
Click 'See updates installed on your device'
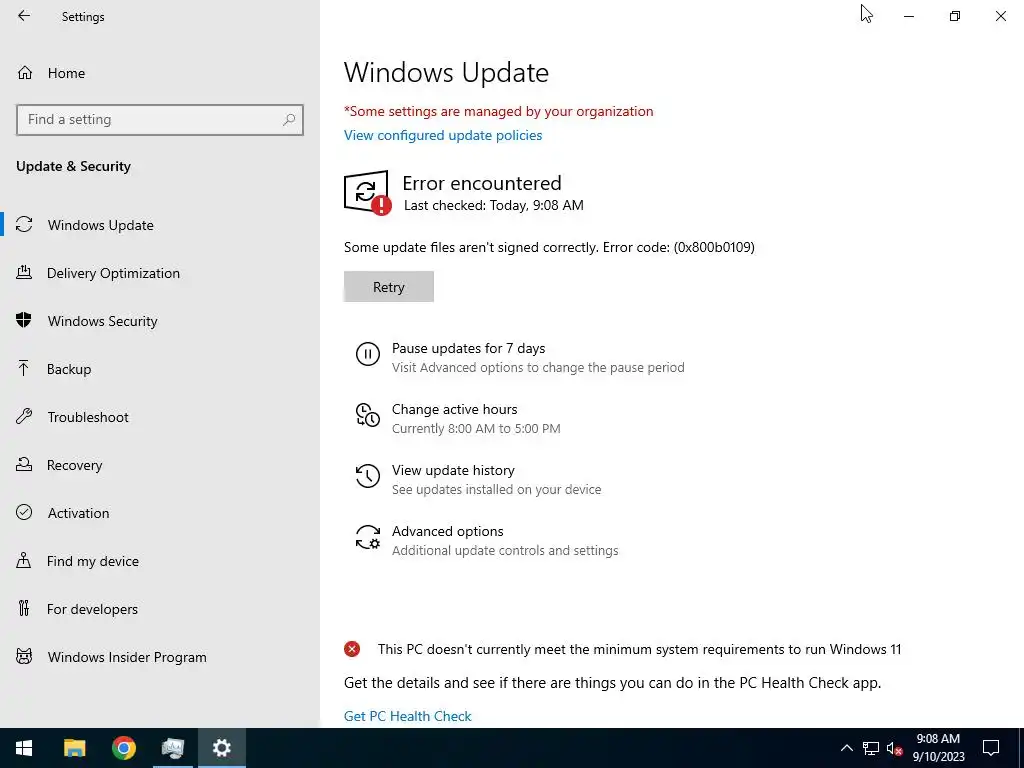496,489
